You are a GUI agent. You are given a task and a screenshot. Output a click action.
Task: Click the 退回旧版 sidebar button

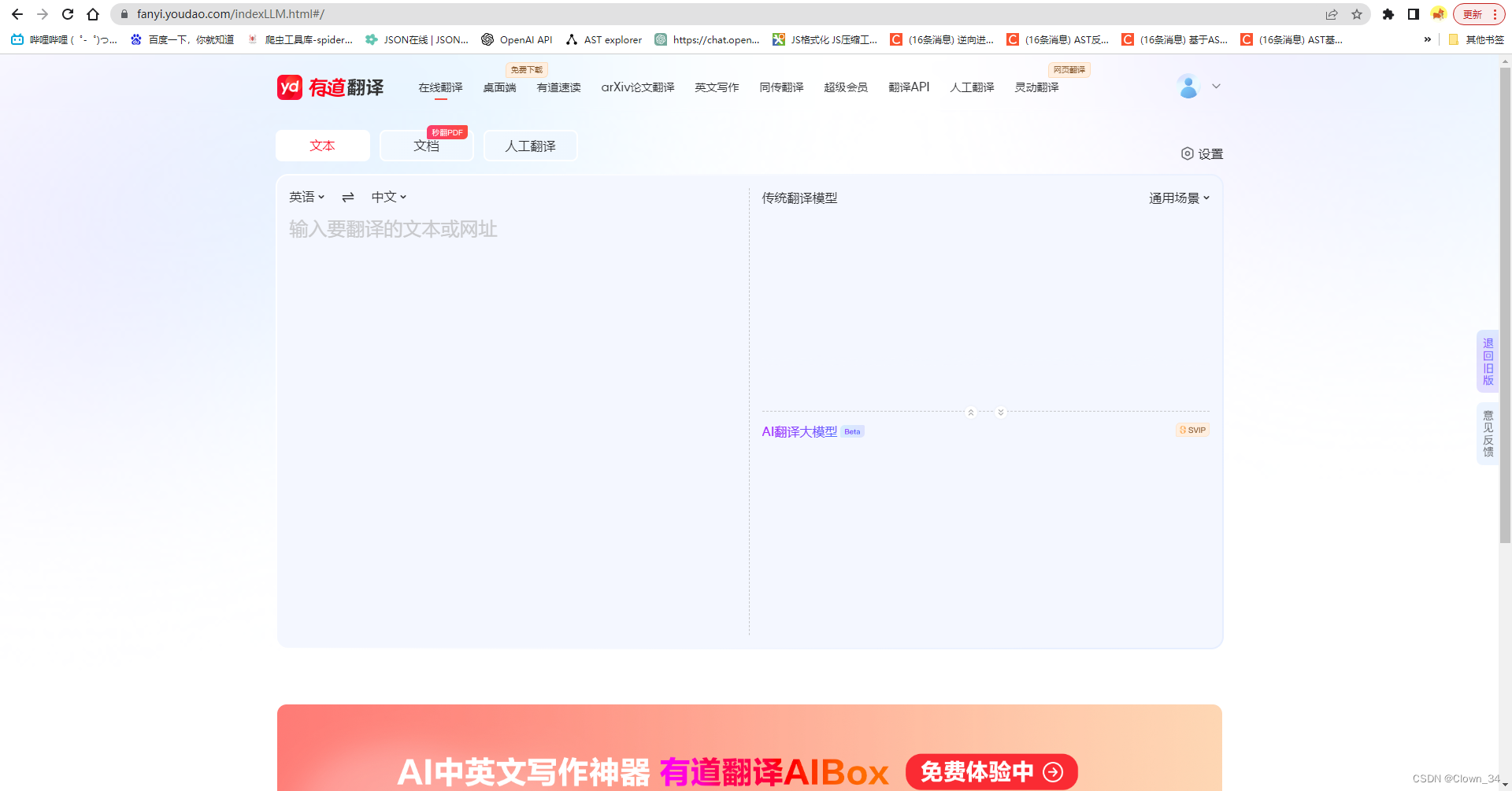tap(1488, 361)
